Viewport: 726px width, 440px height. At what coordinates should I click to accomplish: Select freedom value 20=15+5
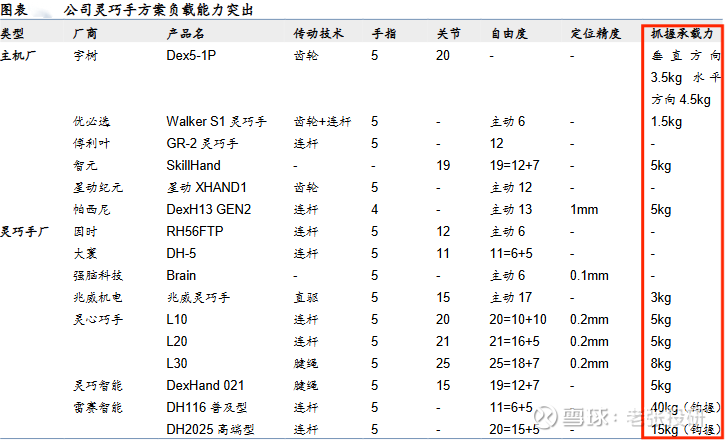coord(515,429)
